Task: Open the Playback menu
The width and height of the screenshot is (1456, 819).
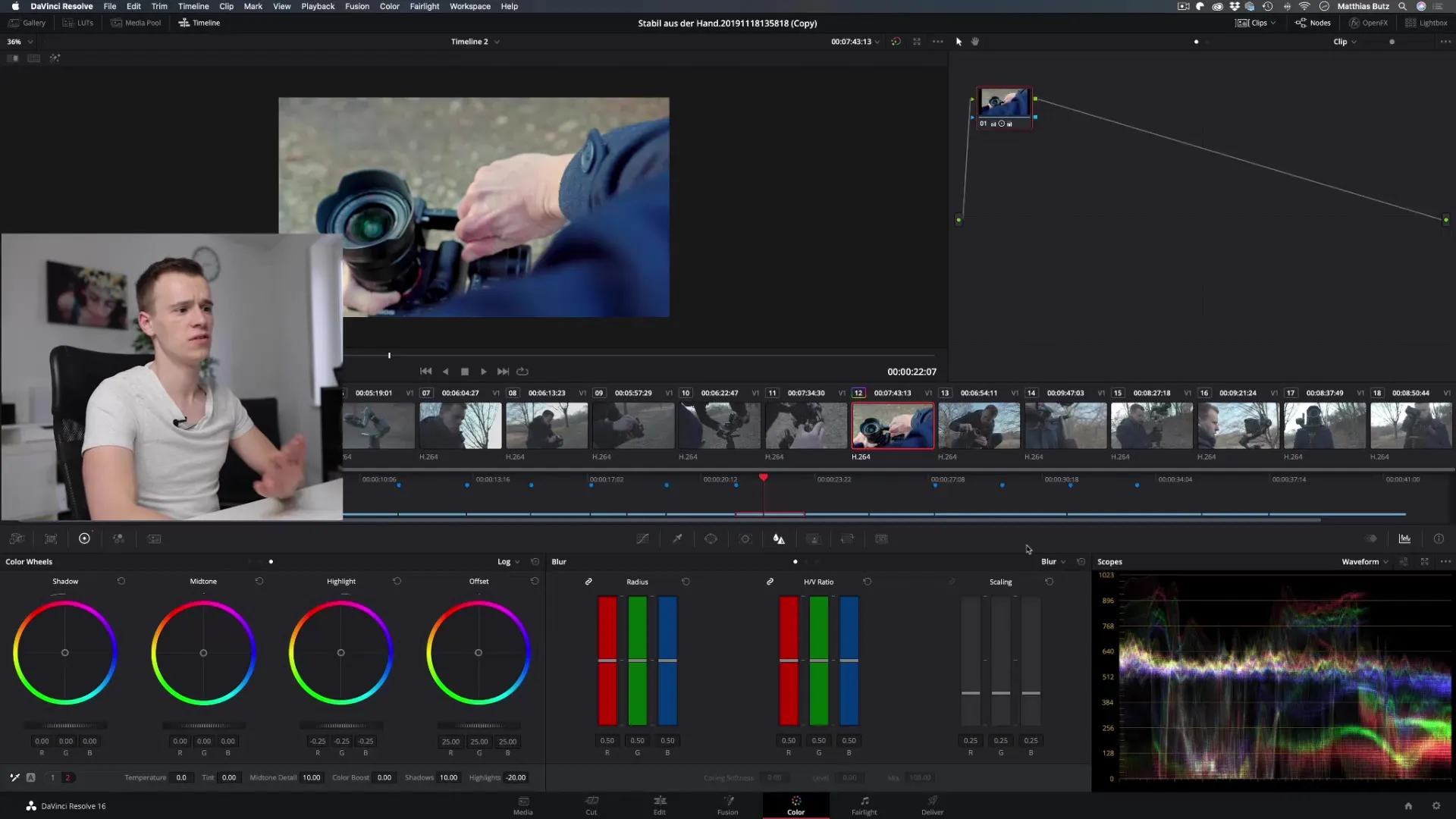Action: point(318,6)
